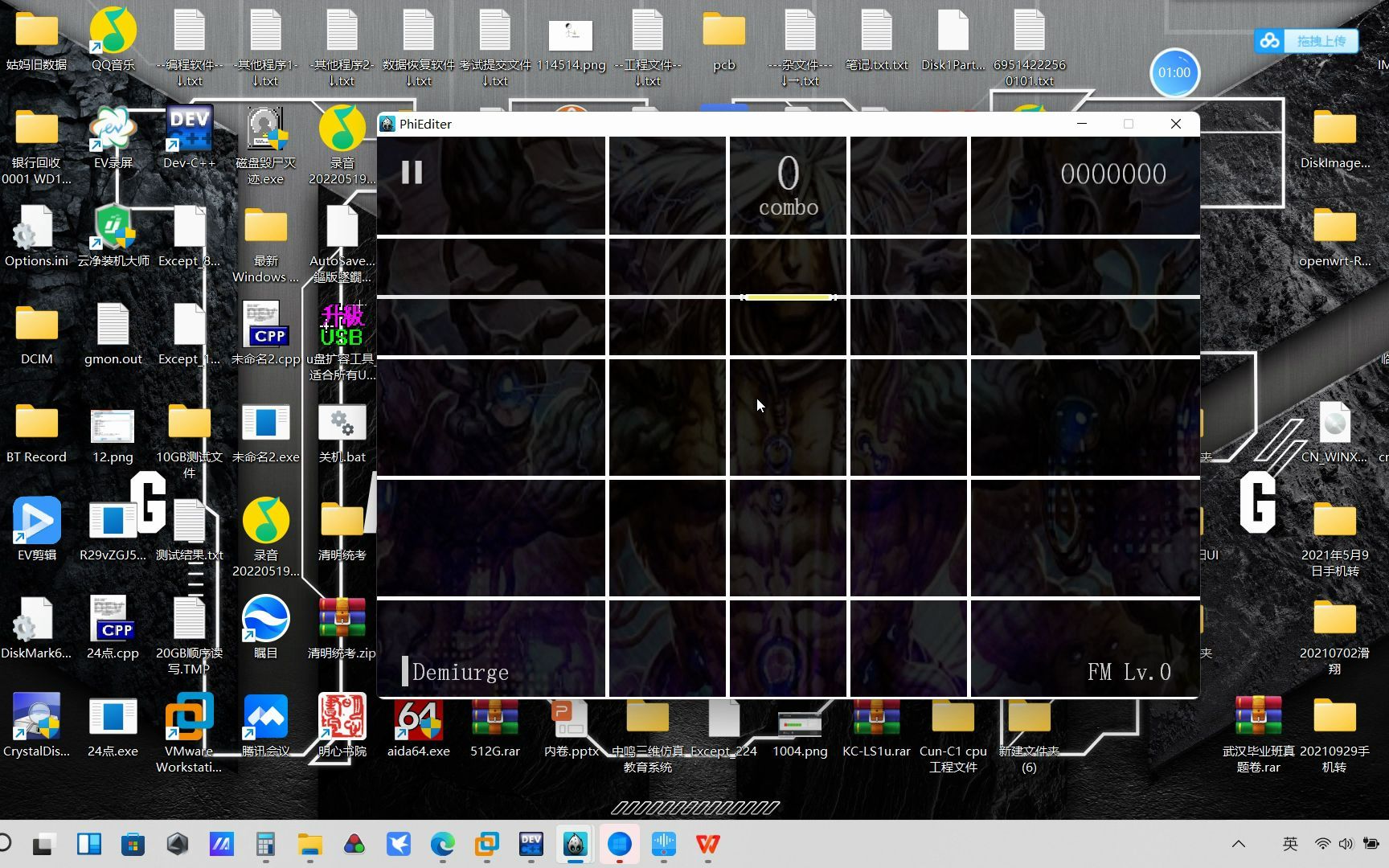Open the KC-LS1u.rar archive
The height and width of the screenshot is (868, 1389).
876,725
